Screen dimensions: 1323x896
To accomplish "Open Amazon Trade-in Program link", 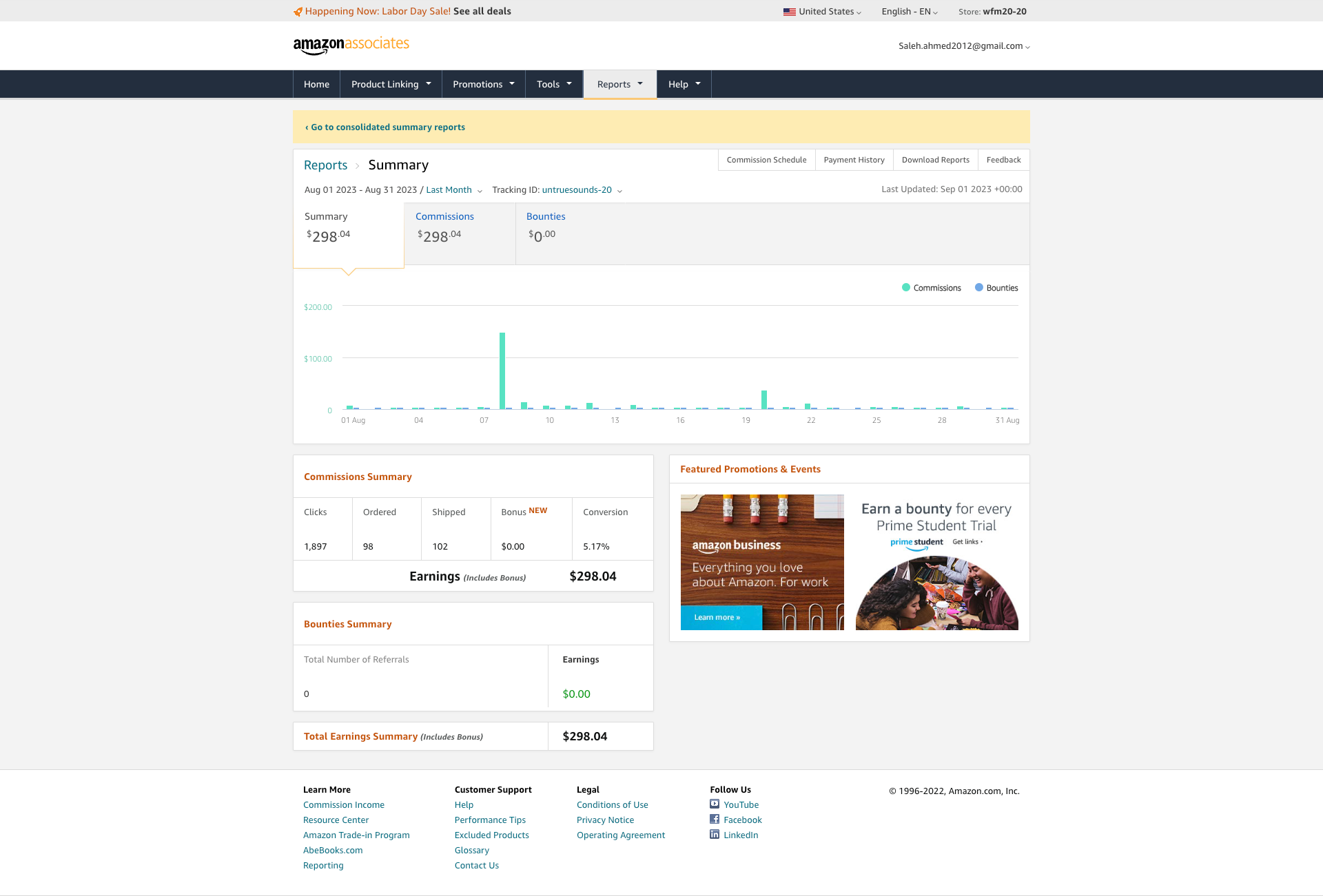I will click(x=356, y=835).
